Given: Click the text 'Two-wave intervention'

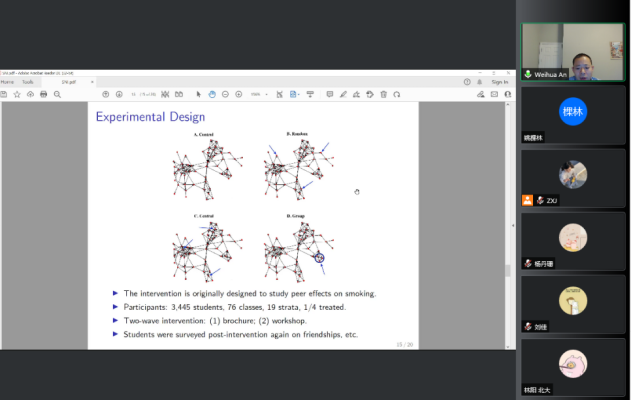Looking at the screenshot, I should coord(164,321).
